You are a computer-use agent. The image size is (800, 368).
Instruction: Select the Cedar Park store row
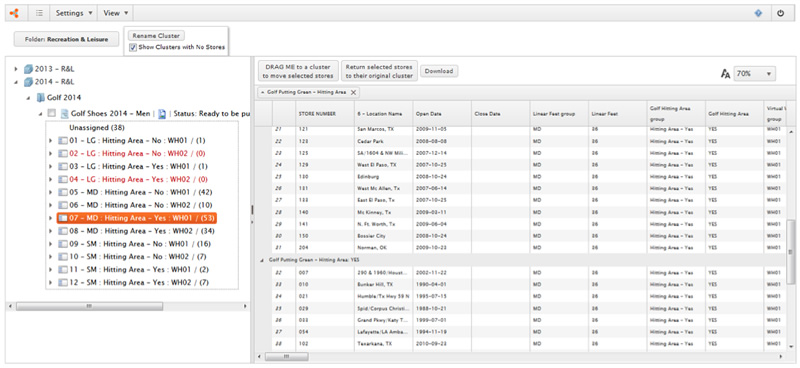coord(521,141)
